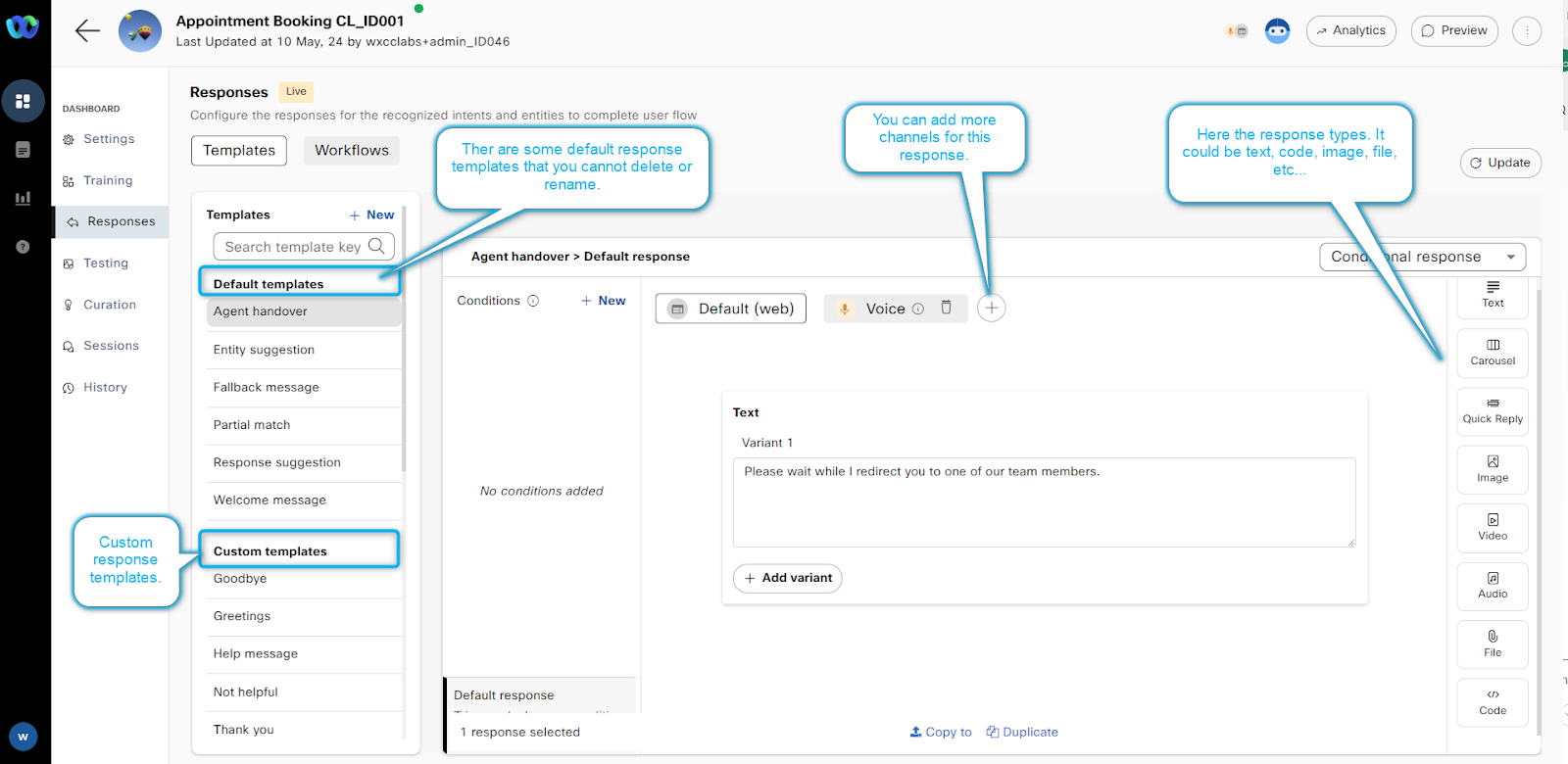Click the Search template key field
The image size is (1568, 764).
pyautogui.click(x=292, y=247)
